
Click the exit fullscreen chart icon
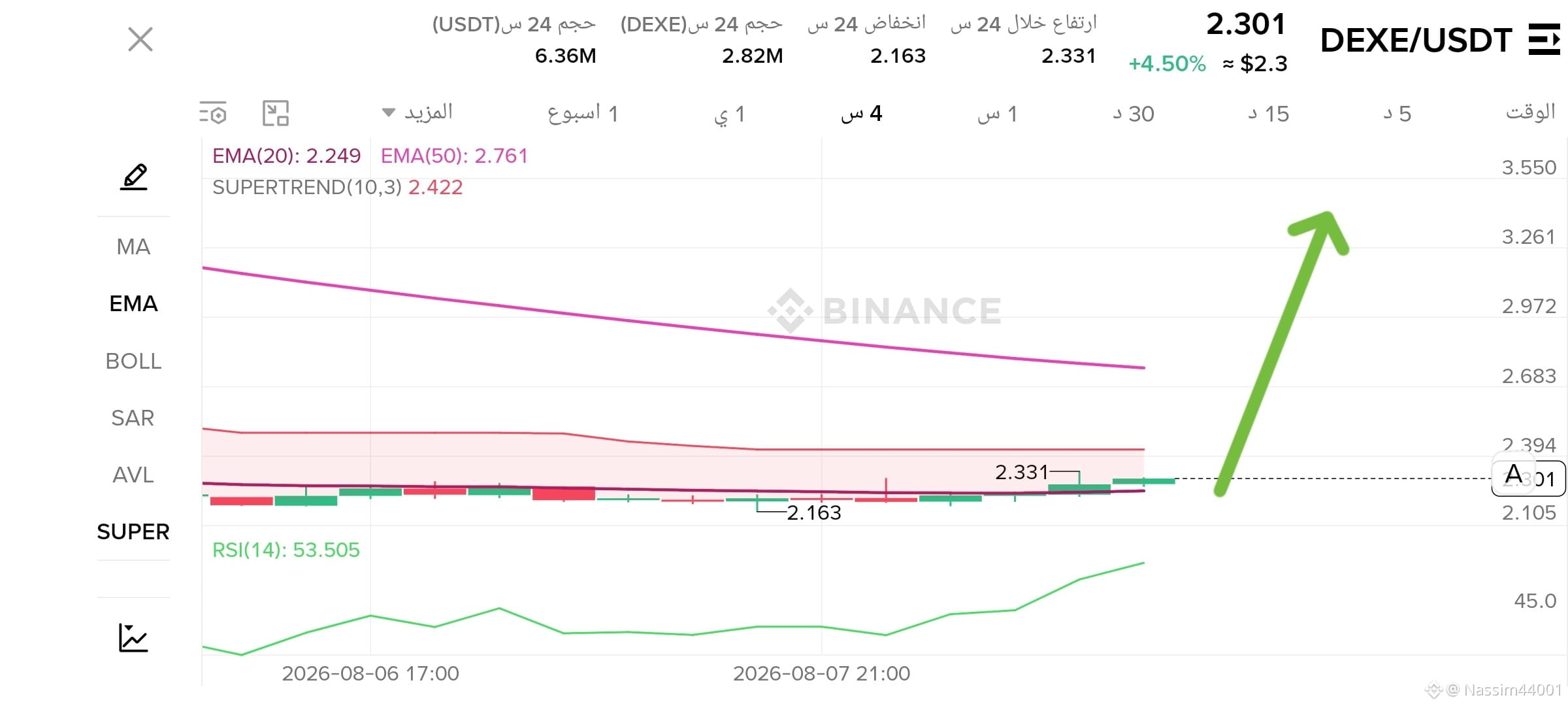[276, 113]
